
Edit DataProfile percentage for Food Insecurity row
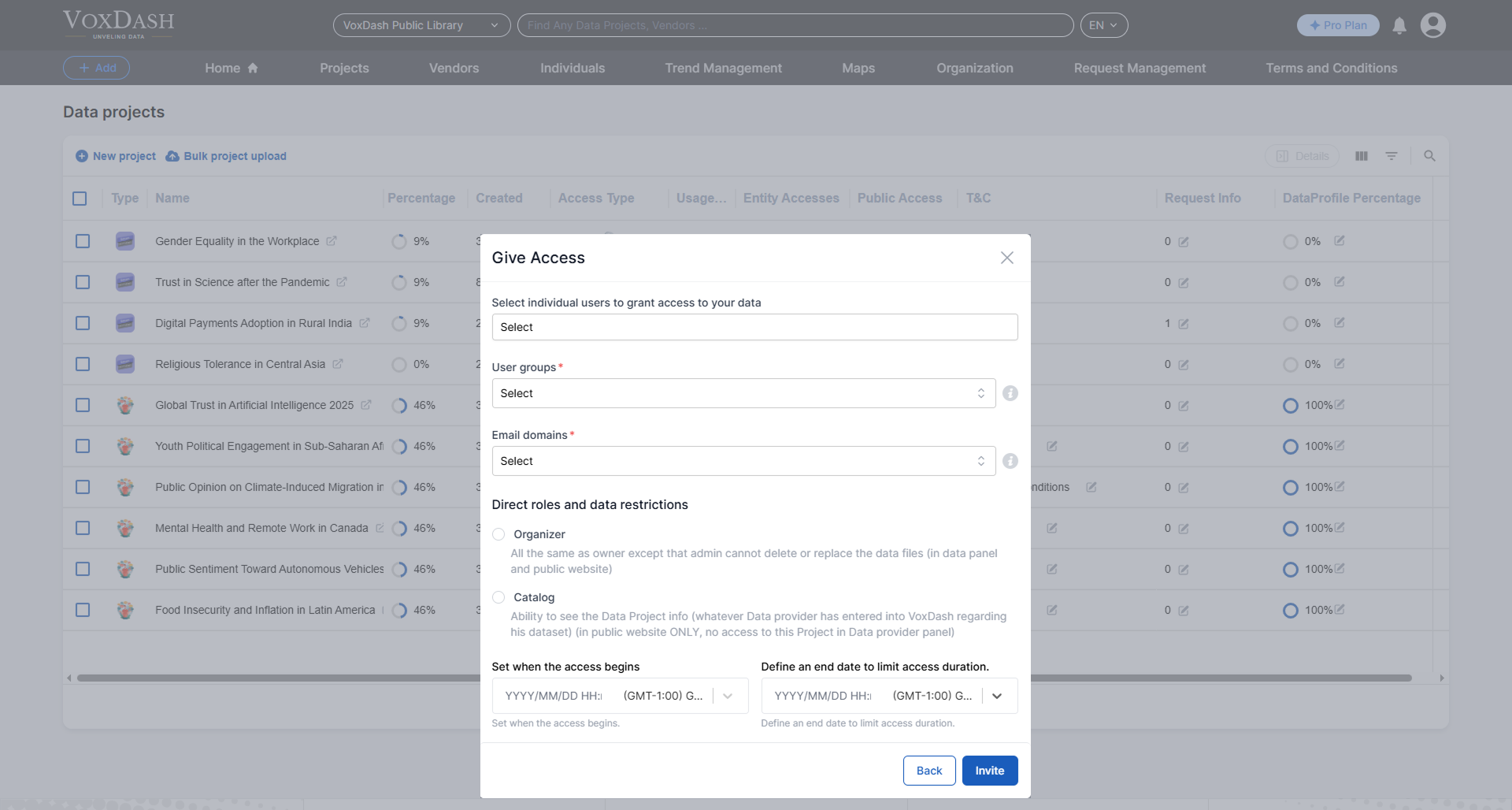(1340, 609)
